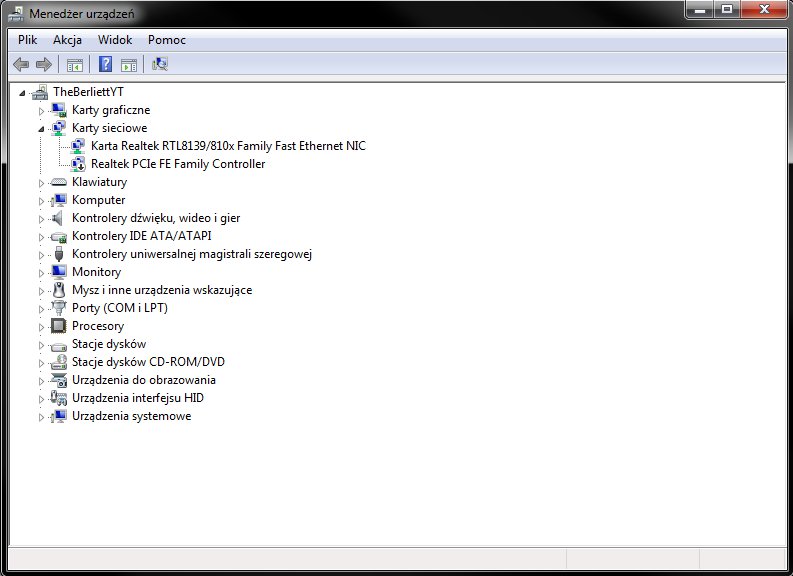Expand Urządzenia interfejsu HID node

[x=41, y=399]
